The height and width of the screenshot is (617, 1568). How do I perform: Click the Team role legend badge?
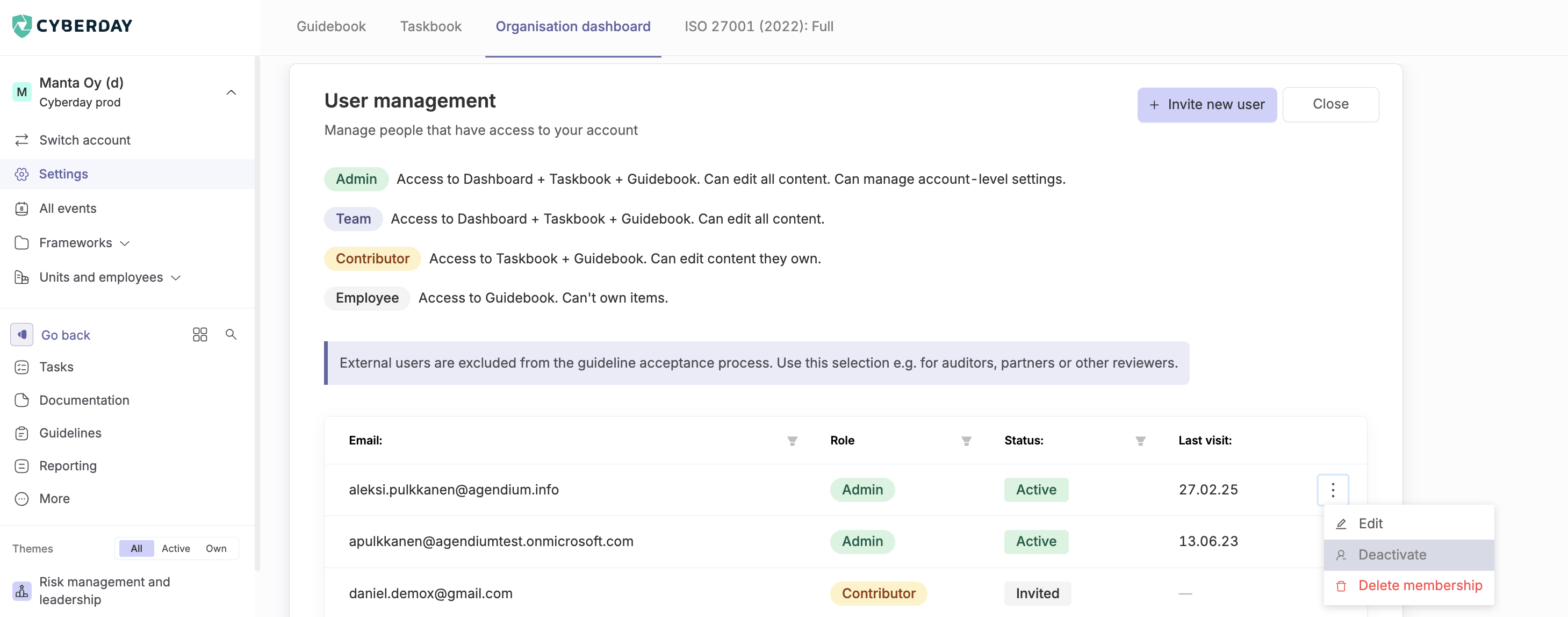pos(353,219)
